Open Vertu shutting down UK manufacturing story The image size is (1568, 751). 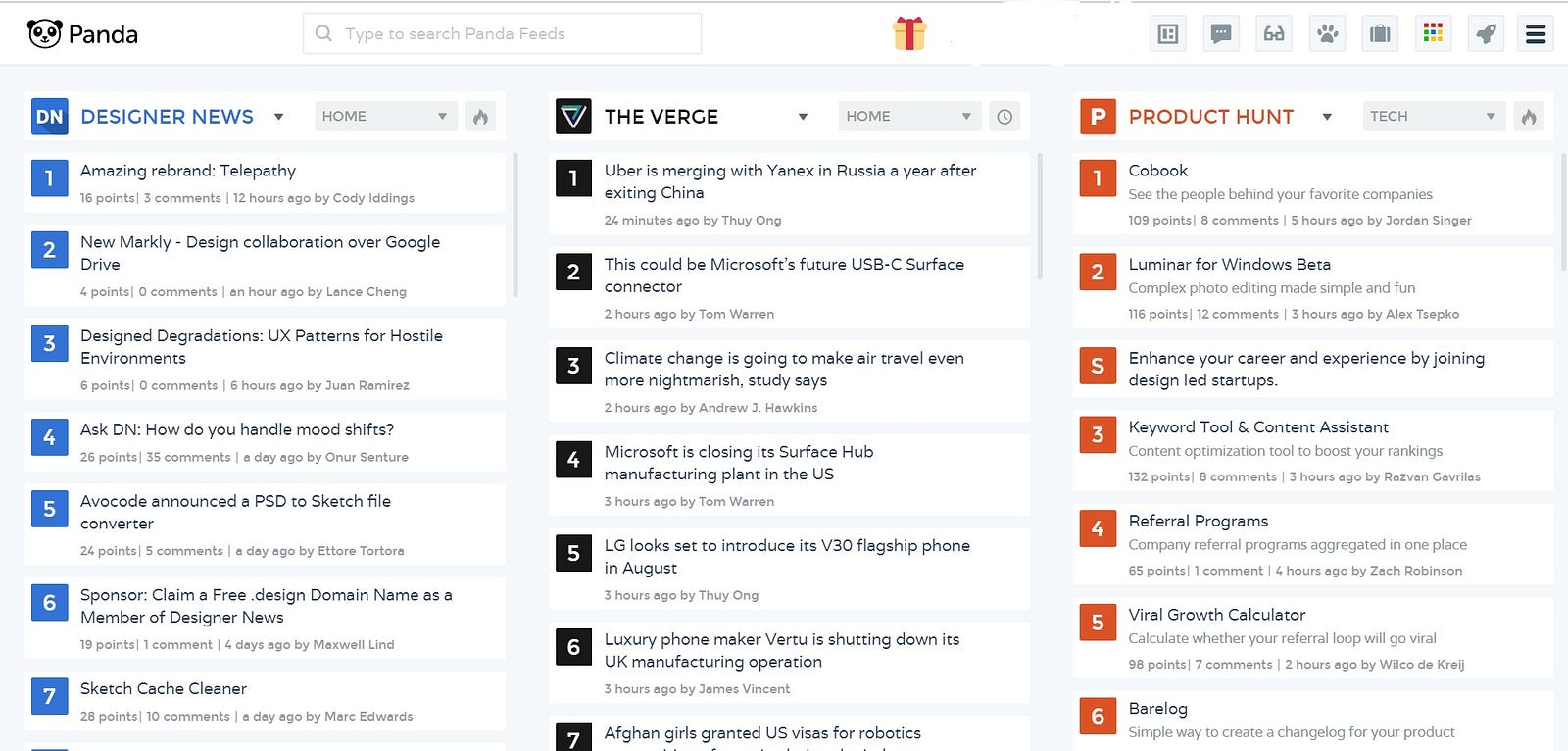(x=782, y=650)
